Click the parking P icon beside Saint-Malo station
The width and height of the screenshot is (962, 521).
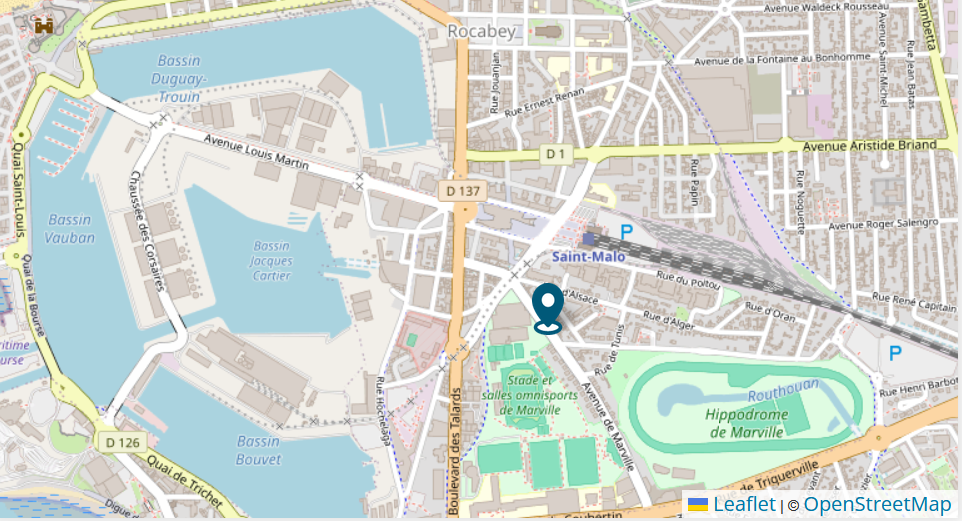coord(626,232)
